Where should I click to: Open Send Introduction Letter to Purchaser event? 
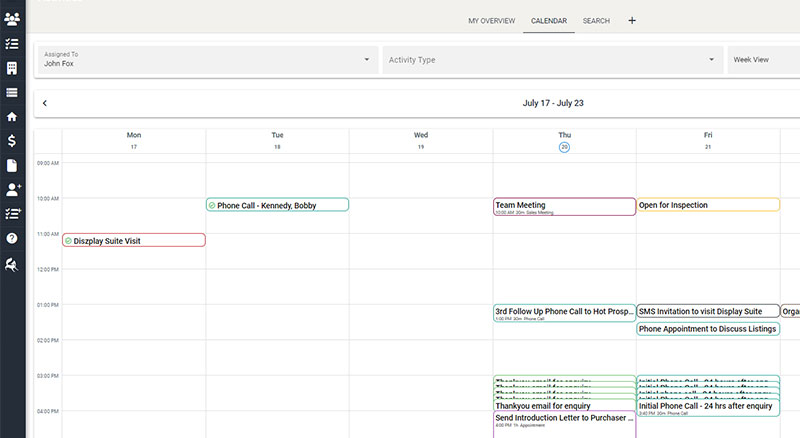(x=564, y=424)
